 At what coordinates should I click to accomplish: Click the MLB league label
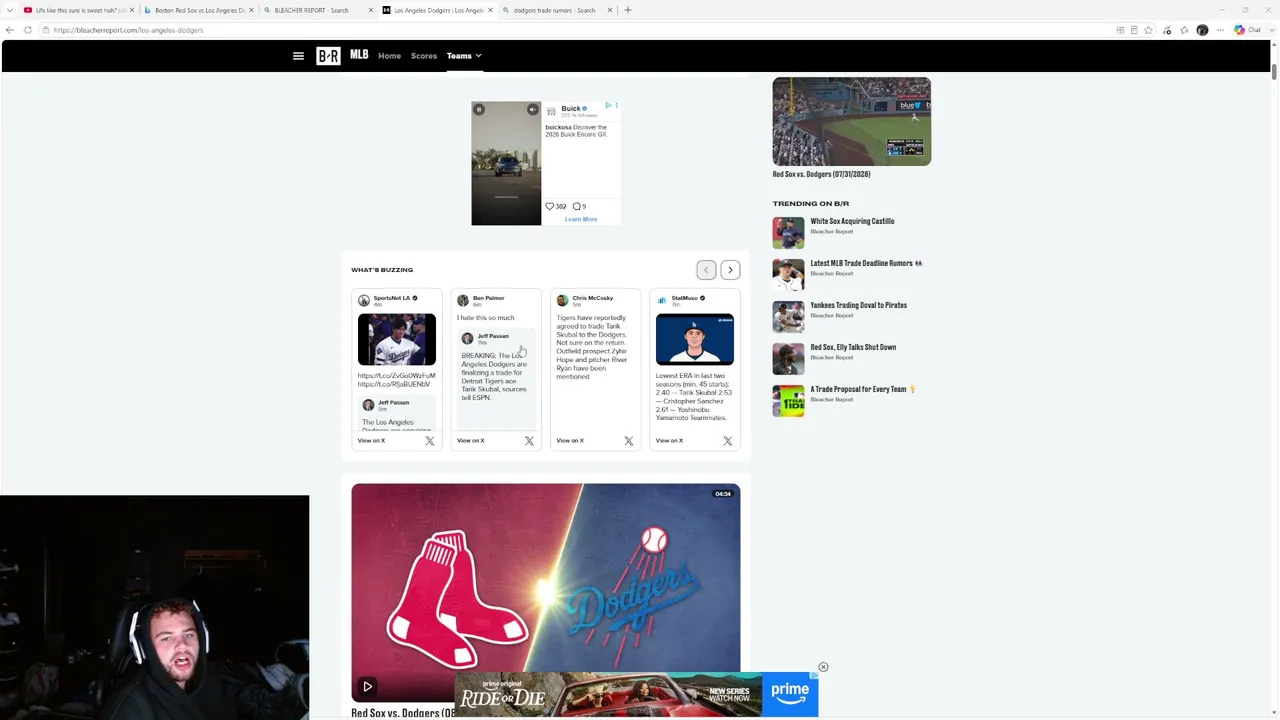click(359, 55)
